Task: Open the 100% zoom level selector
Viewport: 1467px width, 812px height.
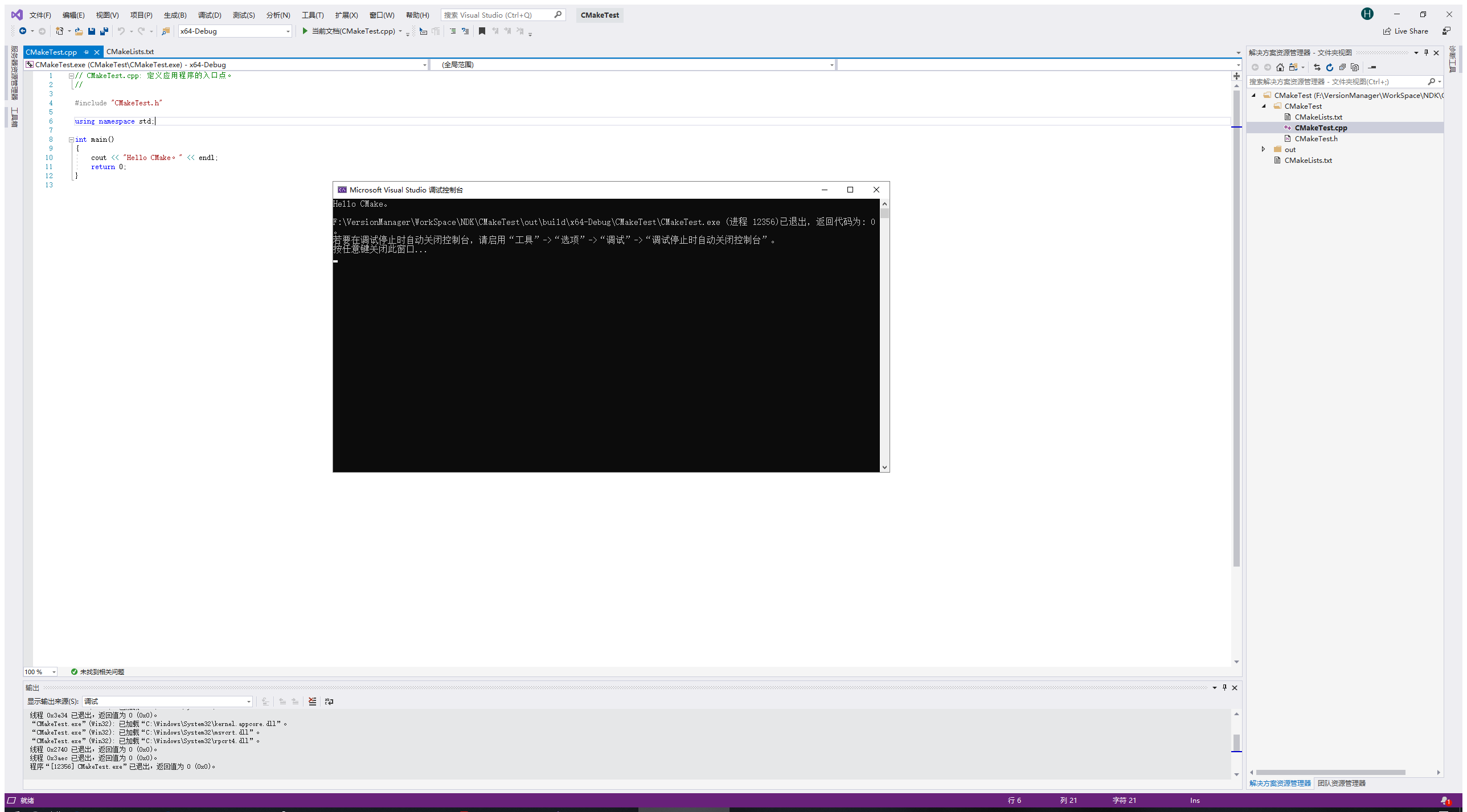Action: coord(39,671)
